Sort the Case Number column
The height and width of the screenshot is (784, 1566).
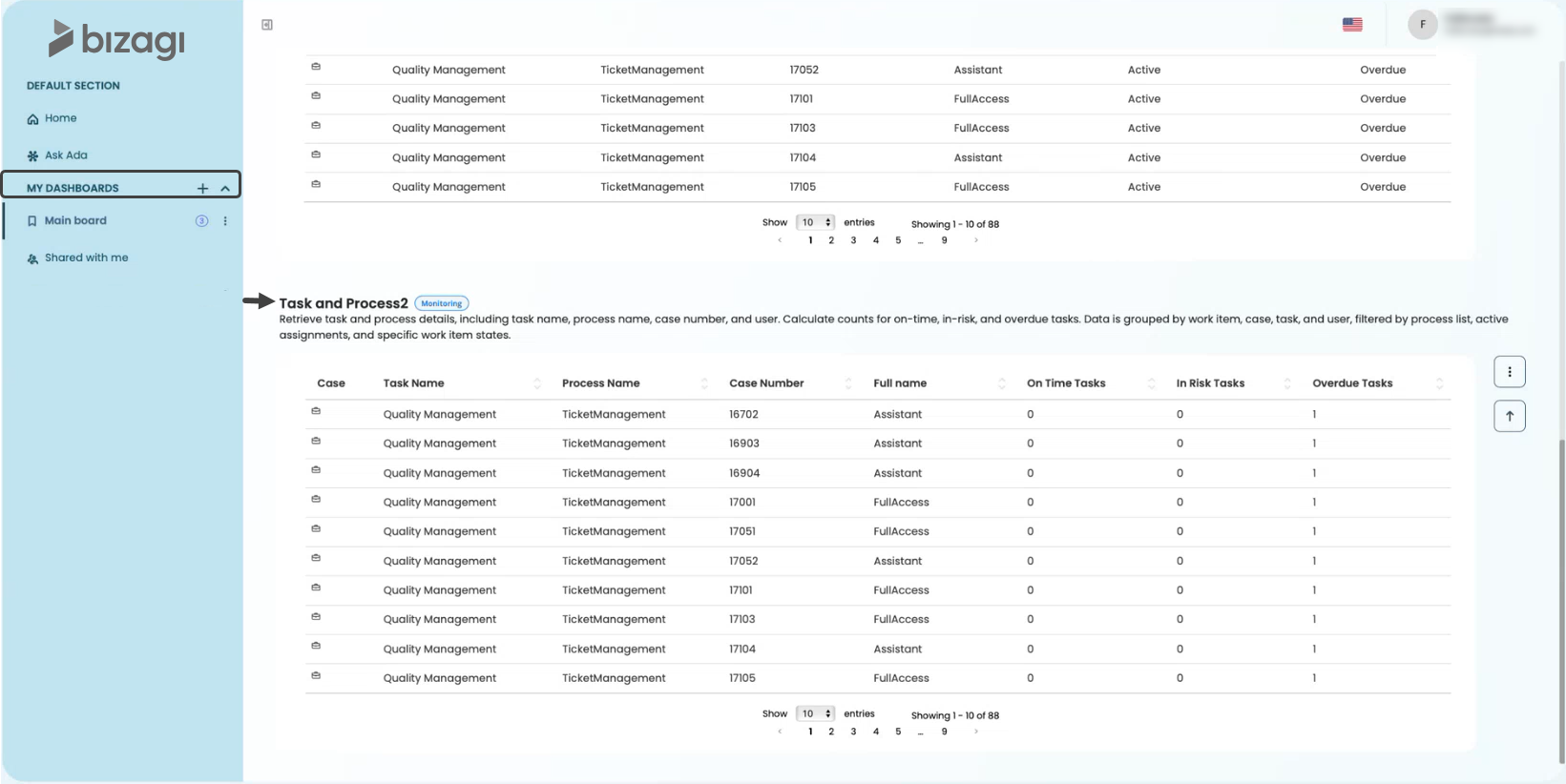[848, 383]
